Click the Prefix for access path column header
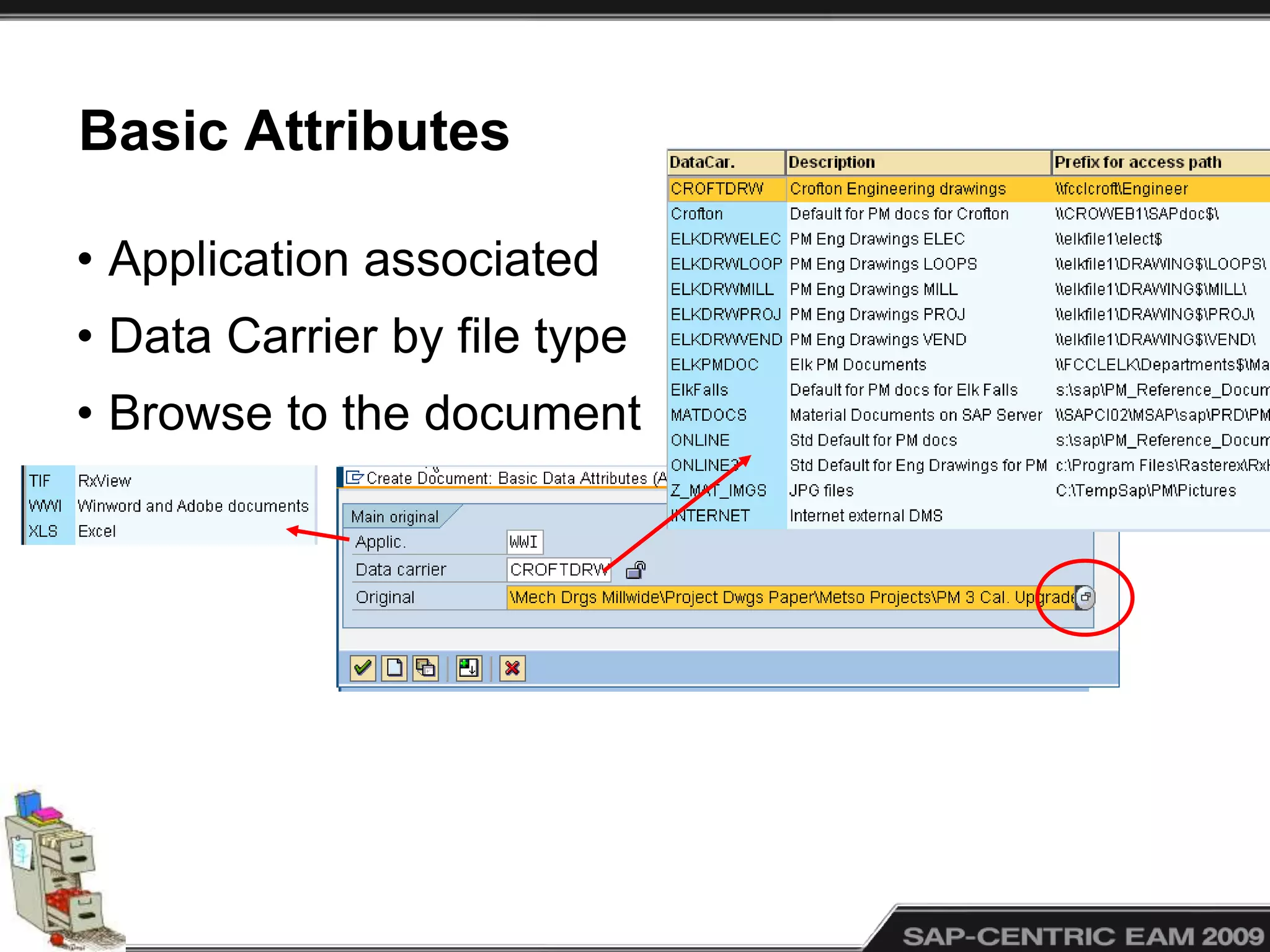Screen dimensions: 1270x952 (1161, 162)
